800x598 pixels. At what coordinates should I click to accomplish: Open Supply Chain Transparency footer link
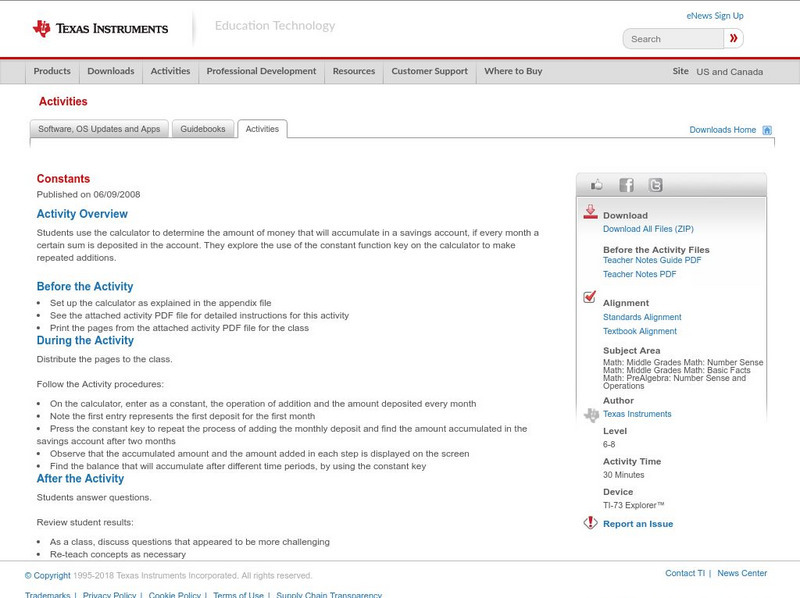point(329,594)
